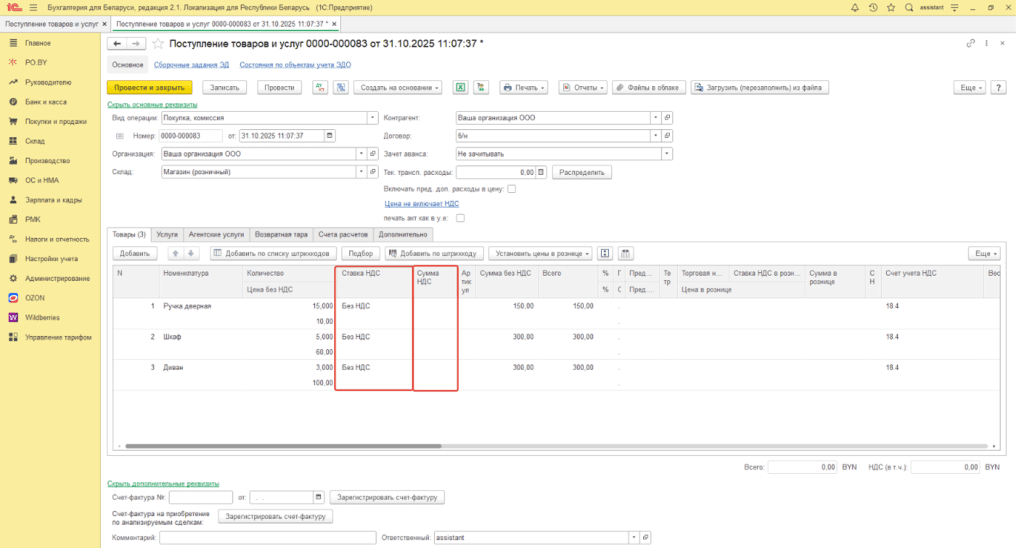The image size is (1024, 548).
Task: Expand Создать на основании dropdown
Action: (x=399, y=87)
